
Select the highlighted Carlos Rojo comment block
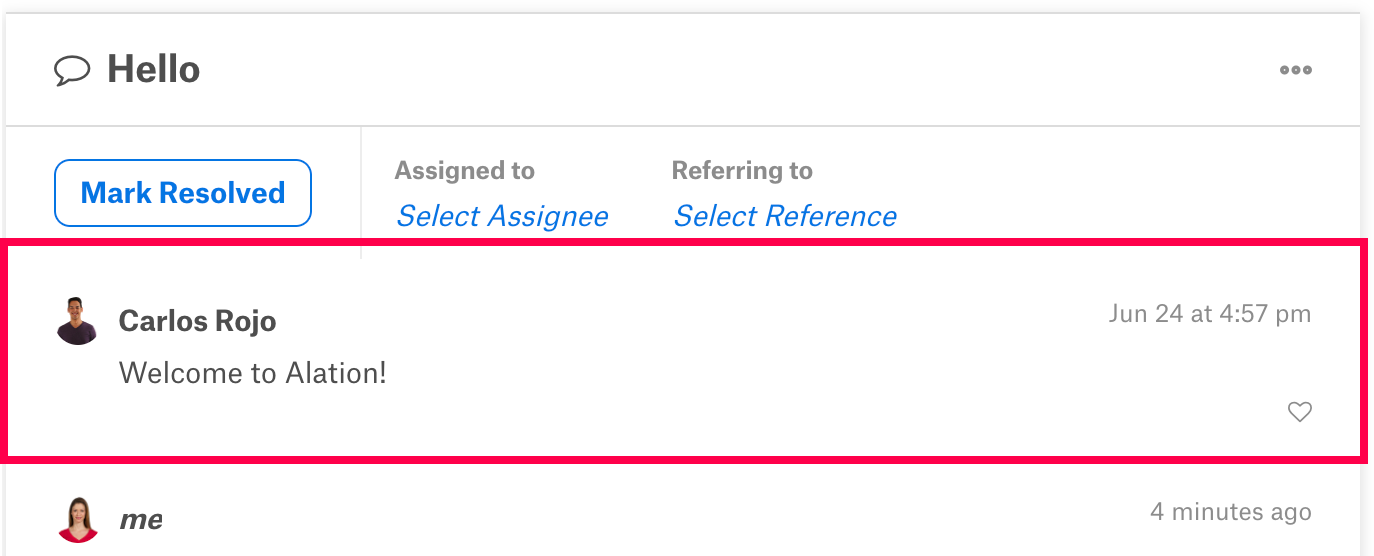pos(684,350)
